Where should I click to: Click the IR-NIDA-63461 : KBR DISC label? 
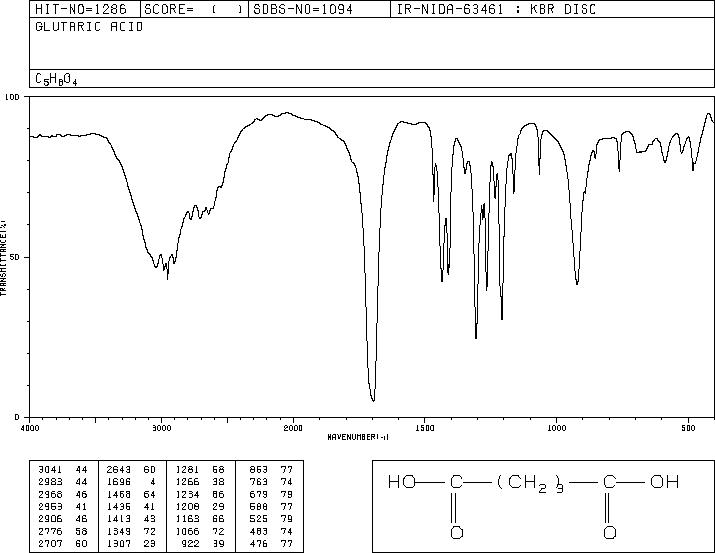496,9
